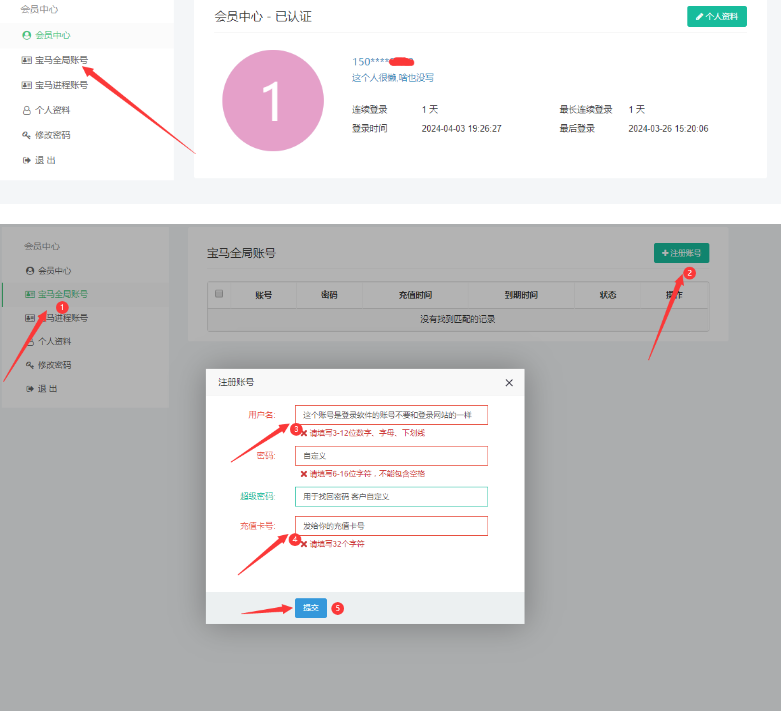Open 宝马全局账号 in the top sidebar

pyautogui.click(x=61, y=60)
